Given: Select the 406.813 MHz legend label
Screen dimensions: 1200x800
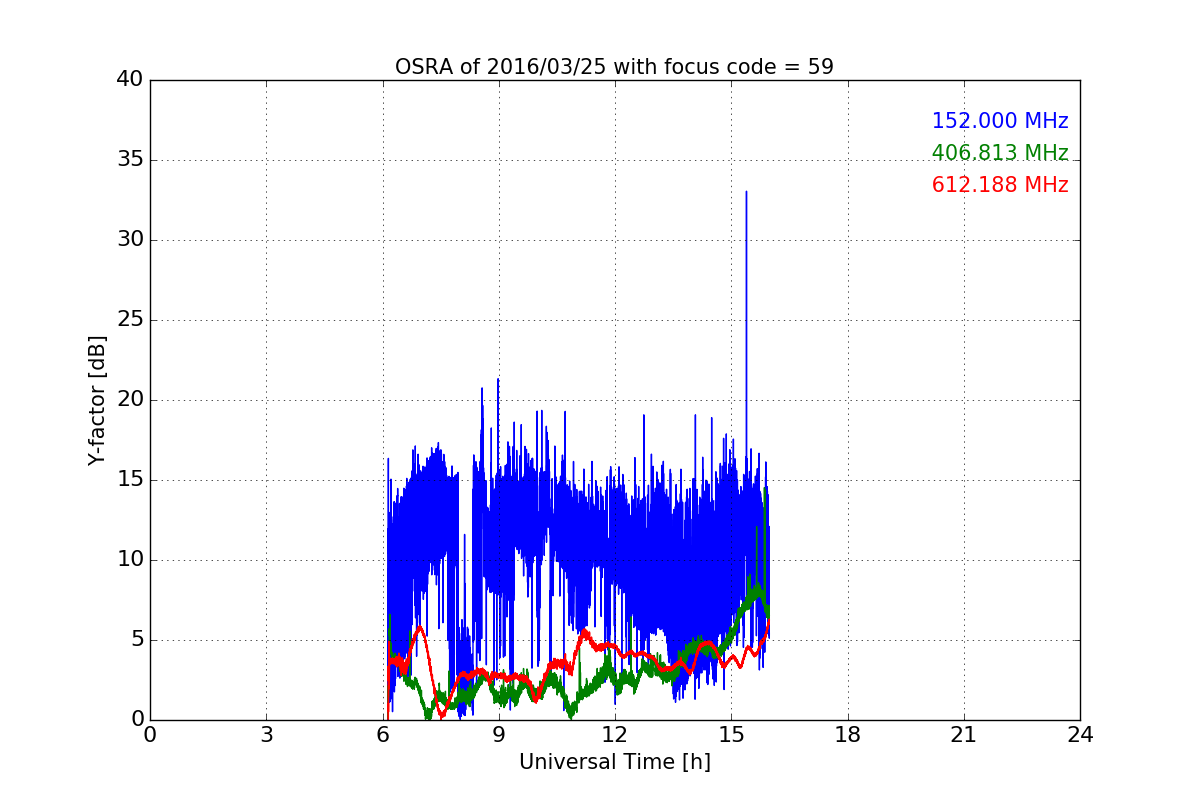Looking at the screenshot, I should (1000, 153).
